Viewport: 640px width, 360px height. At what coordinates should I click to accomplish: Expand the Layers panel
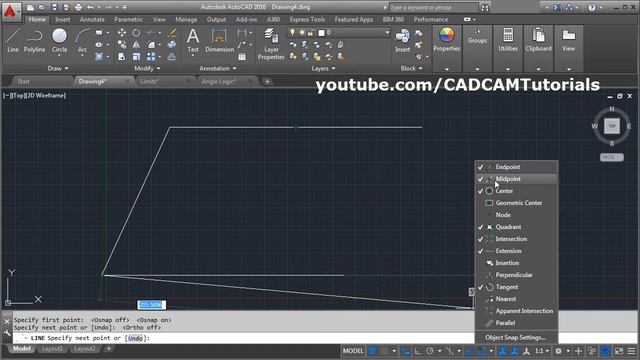click(x=323, y=69)
